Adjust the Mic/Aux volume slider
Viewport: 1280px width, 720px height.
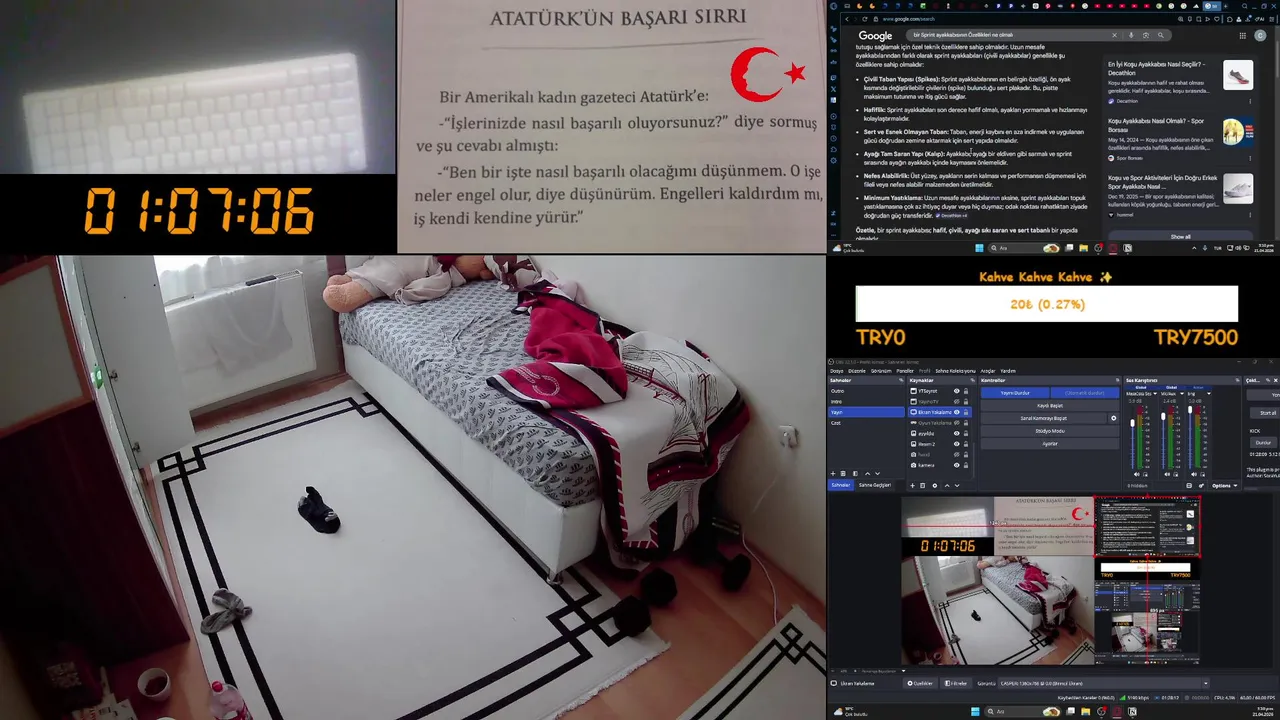1163,416
